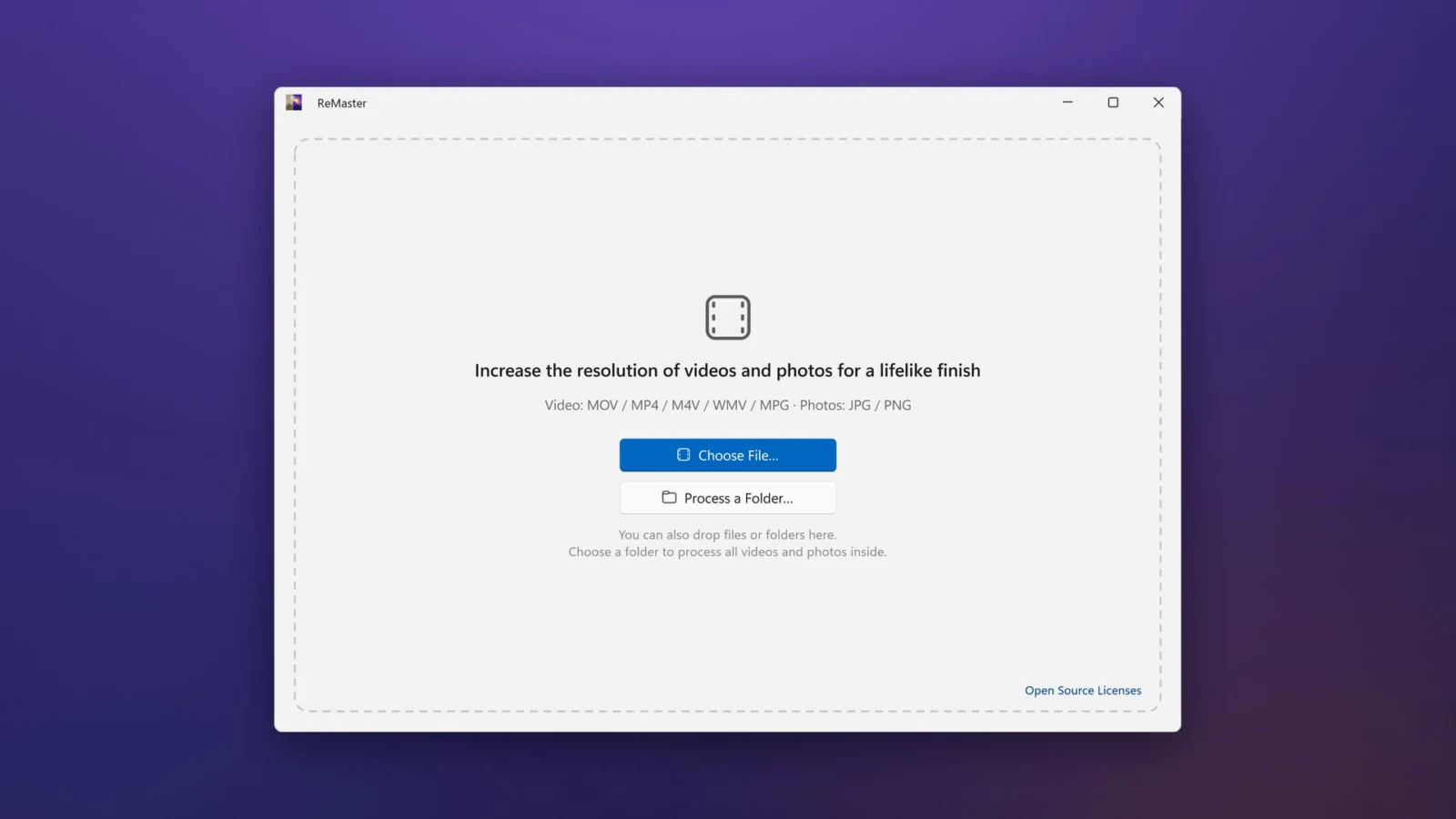Close the ReMaster window
Image resolution: width=1456 pixels, height=819 pixels.
coord(1158,103)
